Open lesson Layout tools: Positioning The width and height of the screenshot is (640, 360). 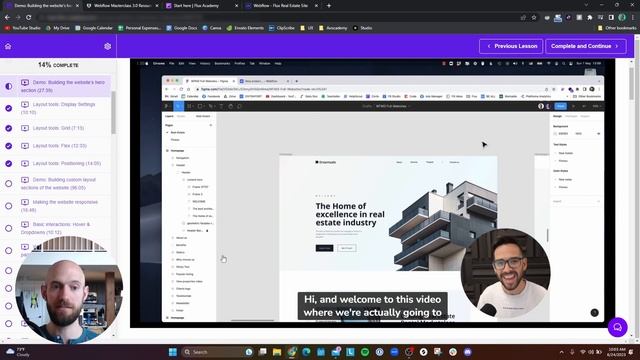click(56, 163)
